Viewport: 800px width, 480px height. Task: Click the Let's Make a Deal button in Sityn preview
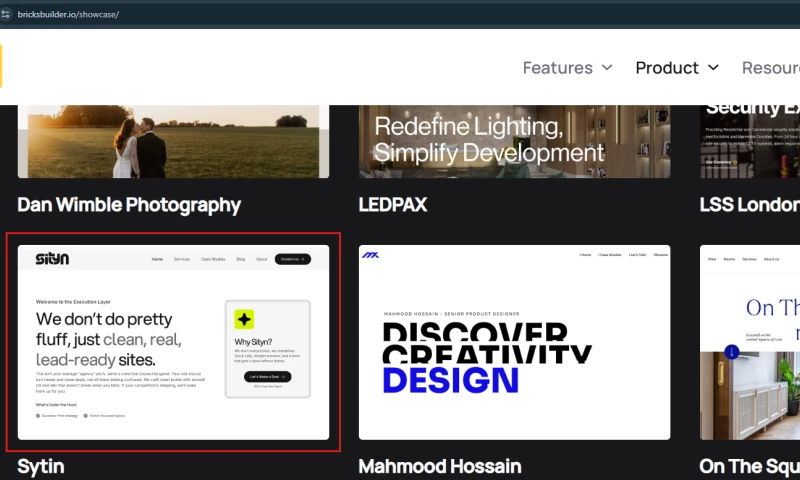click(x=267, y=376)
